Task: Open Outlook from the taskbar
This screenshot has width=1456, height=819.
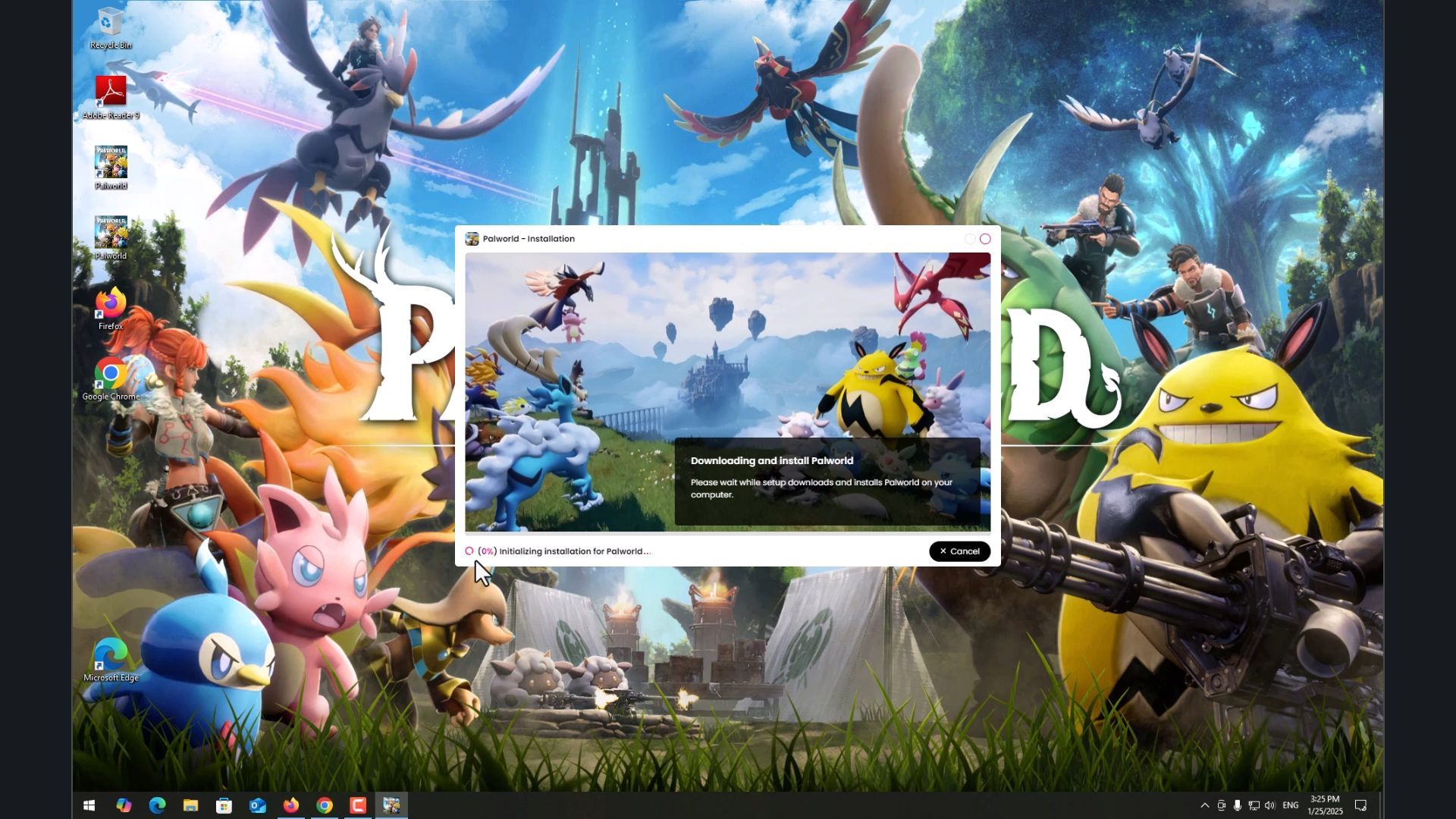Action: 258,805
